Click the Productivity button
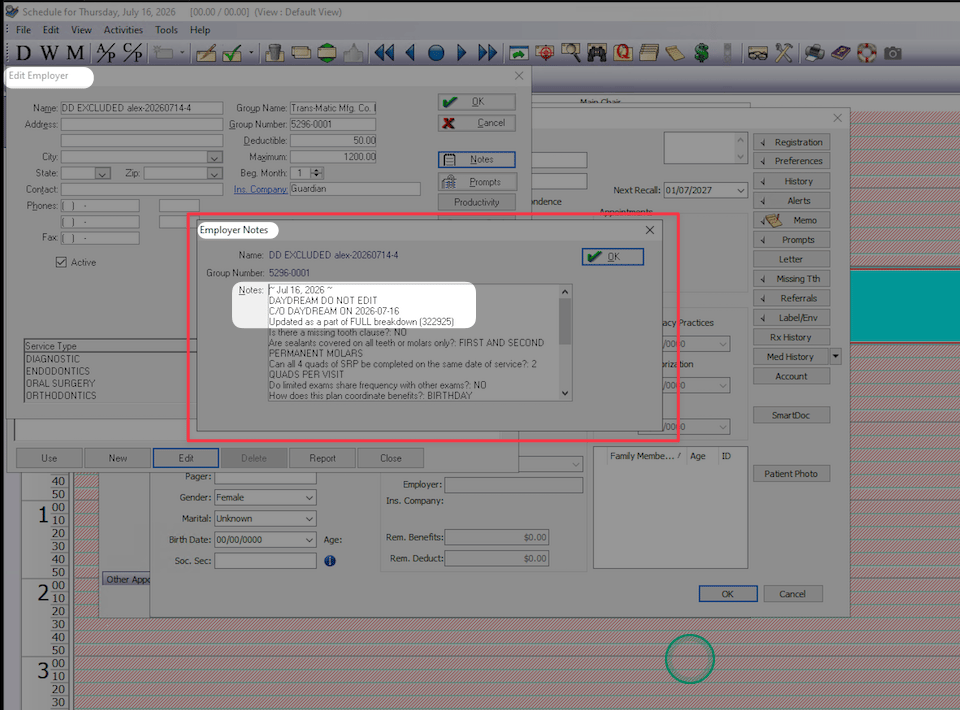The image size is (960, 710). pyautogui.click(x=476, y=202)
